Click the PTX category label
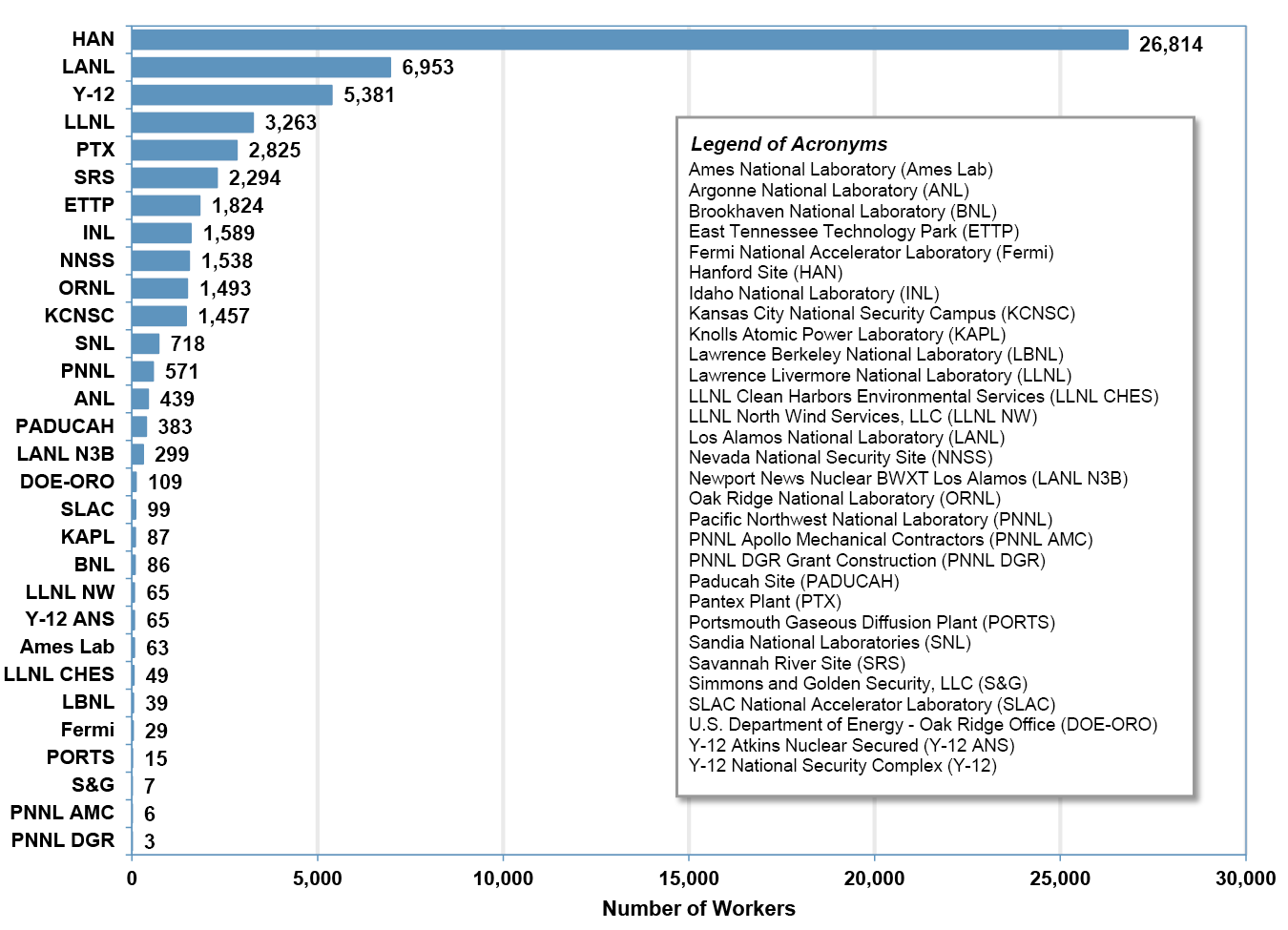 click(x=95, y=150)
